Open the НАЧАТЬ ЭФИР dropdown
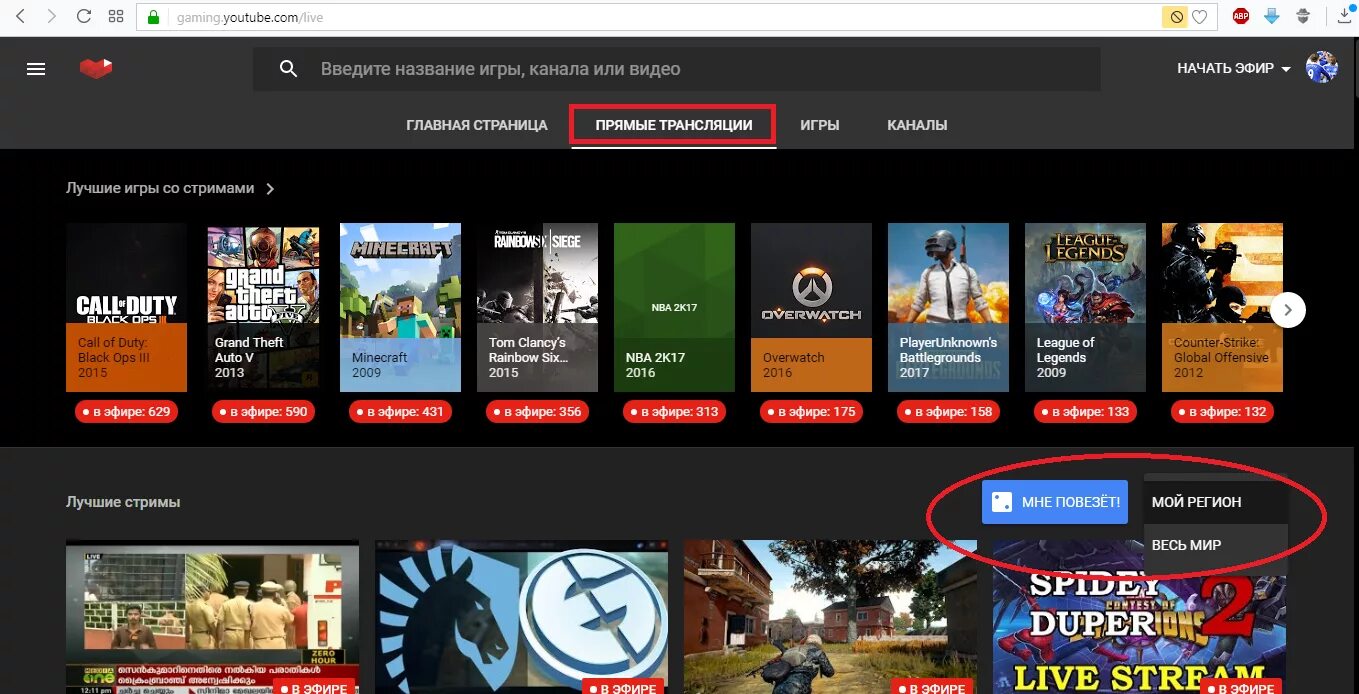Viewport: 1359px width, 694px height. point(1234,69)
